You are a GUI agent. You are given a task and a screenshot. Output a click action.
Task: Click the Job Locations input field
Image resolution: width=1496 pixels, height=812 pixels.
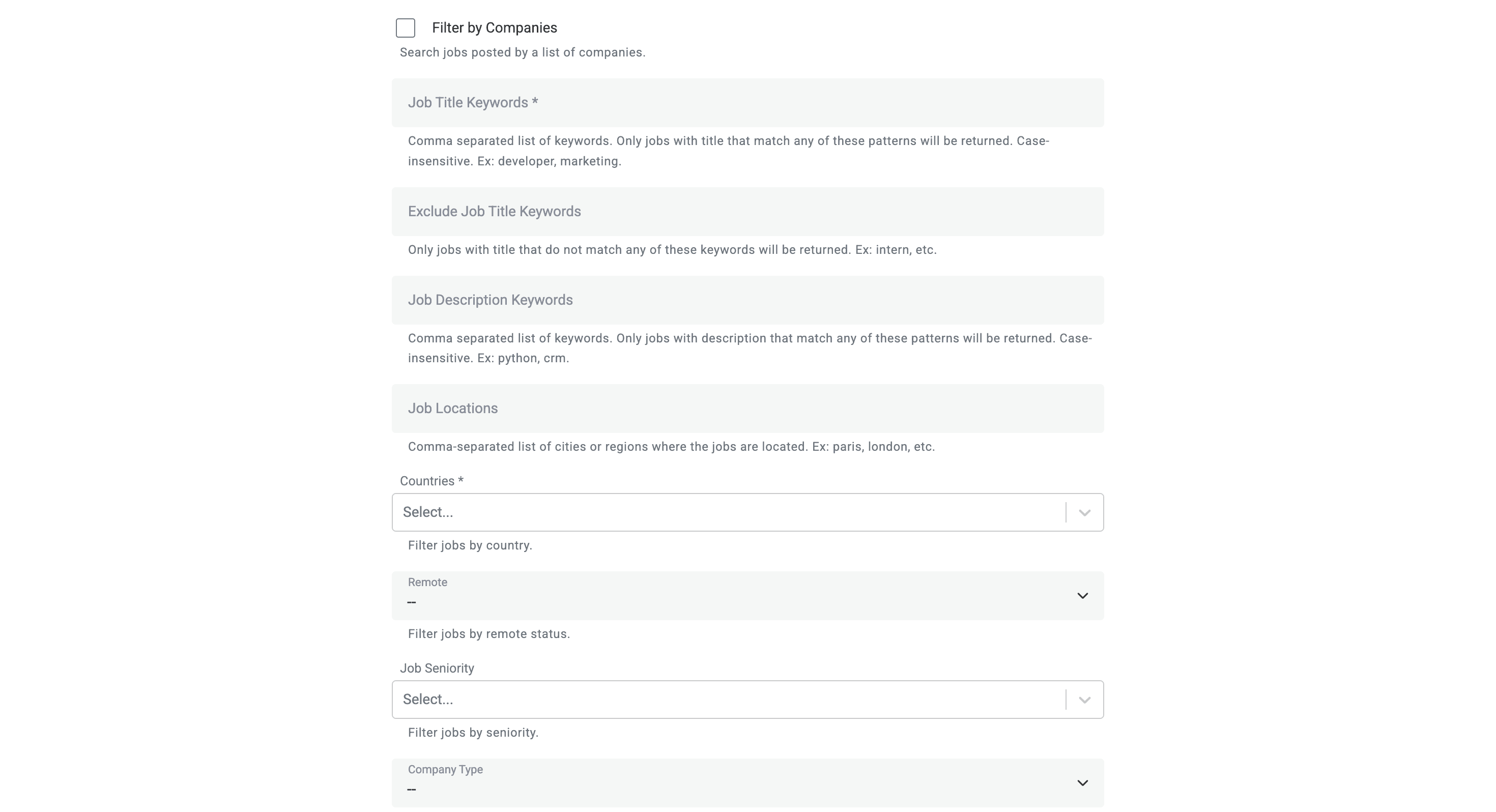click(747, 408)
